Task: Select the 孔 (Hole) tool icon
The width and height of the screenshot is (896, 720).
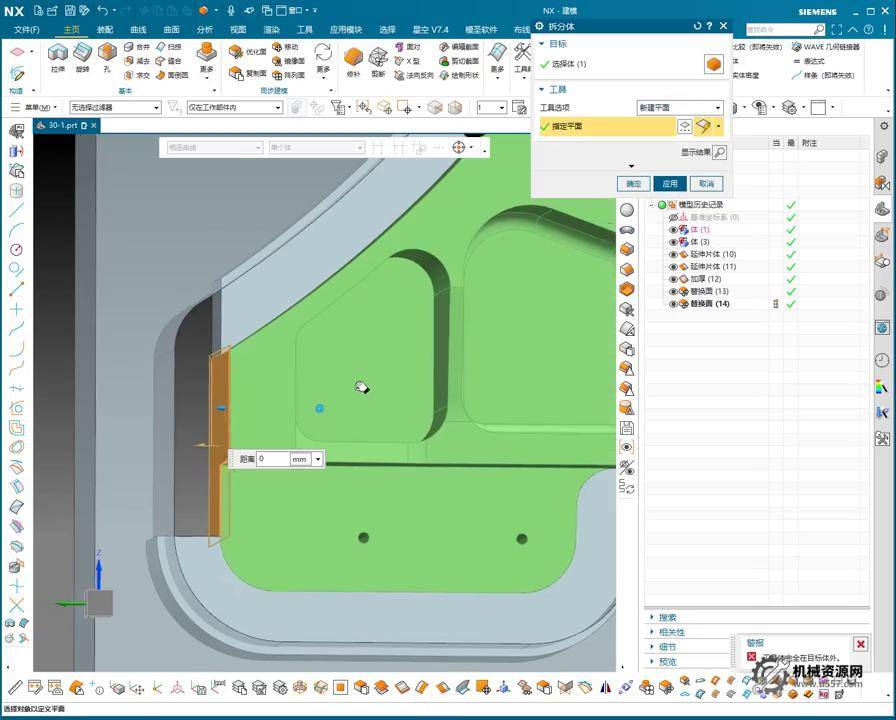Action: coord(107,53)
